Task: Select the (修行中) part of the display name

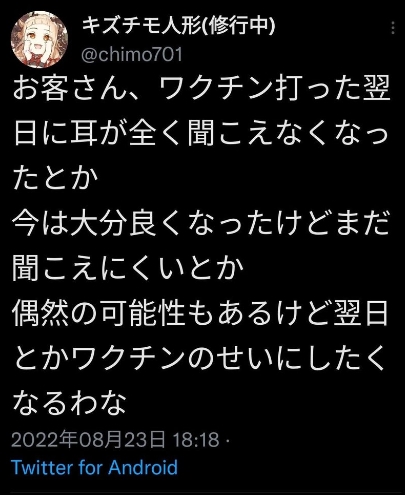Action: coord(238,26)
